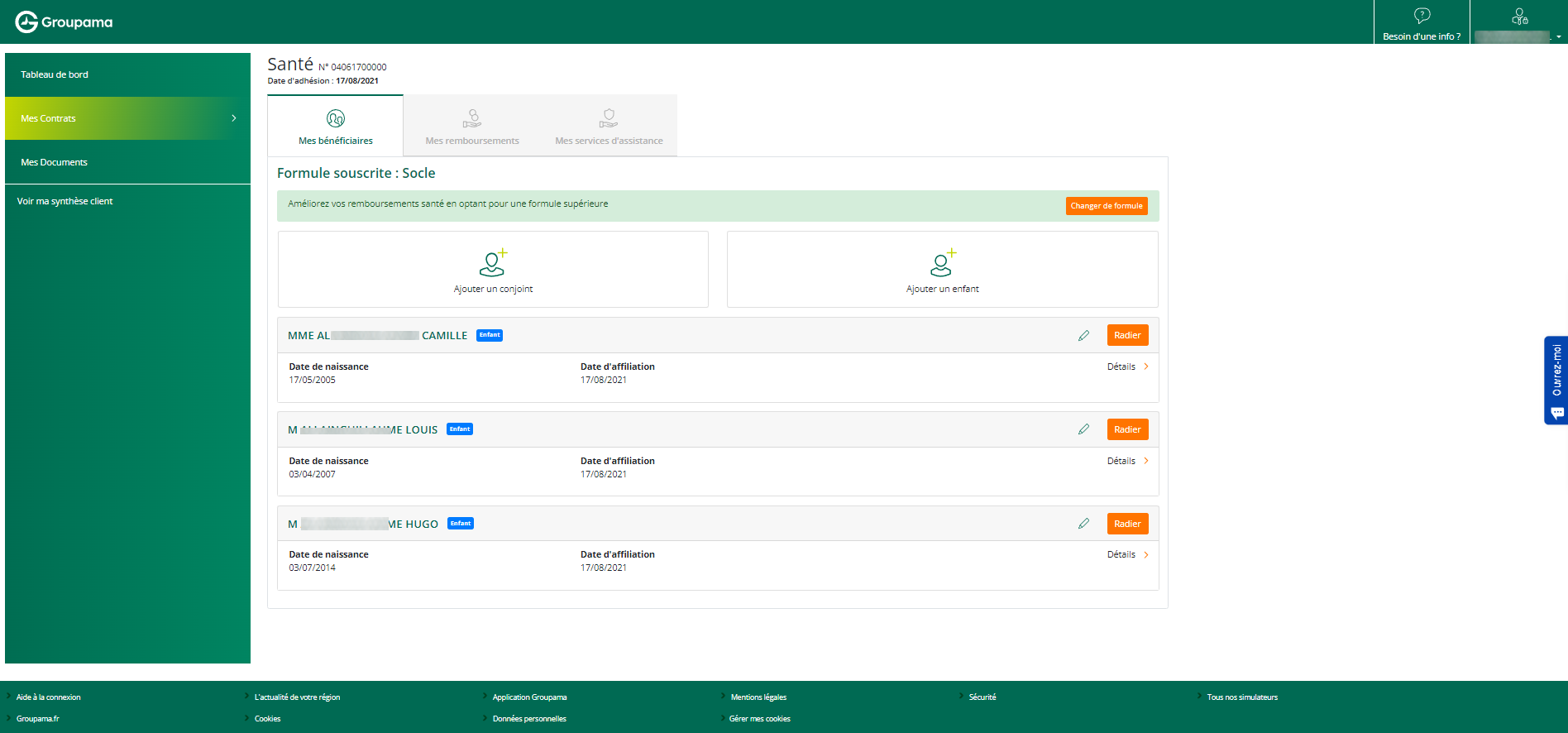Image resolution: width=1568 pixels, height=733 pixels.
Task: Switch to Mes remboursements tab
Action: coord(472,125)
